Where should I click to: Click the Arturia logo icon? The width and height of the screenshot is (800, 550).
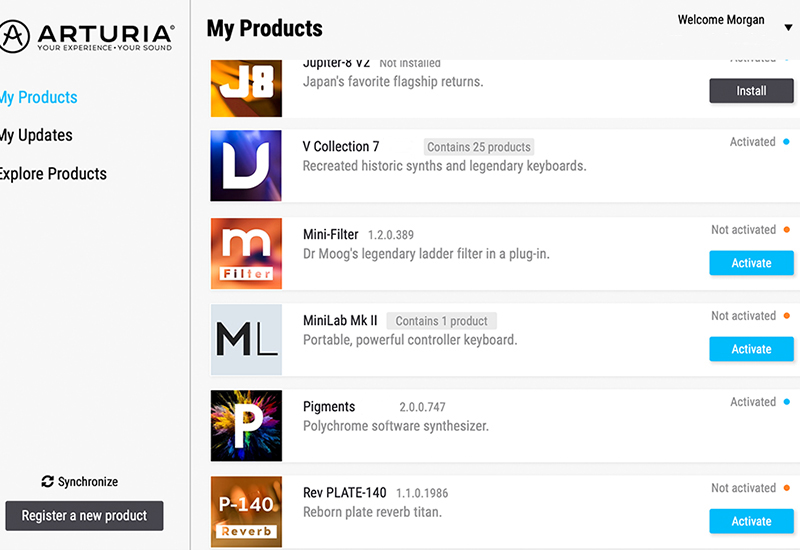point(15,36)
